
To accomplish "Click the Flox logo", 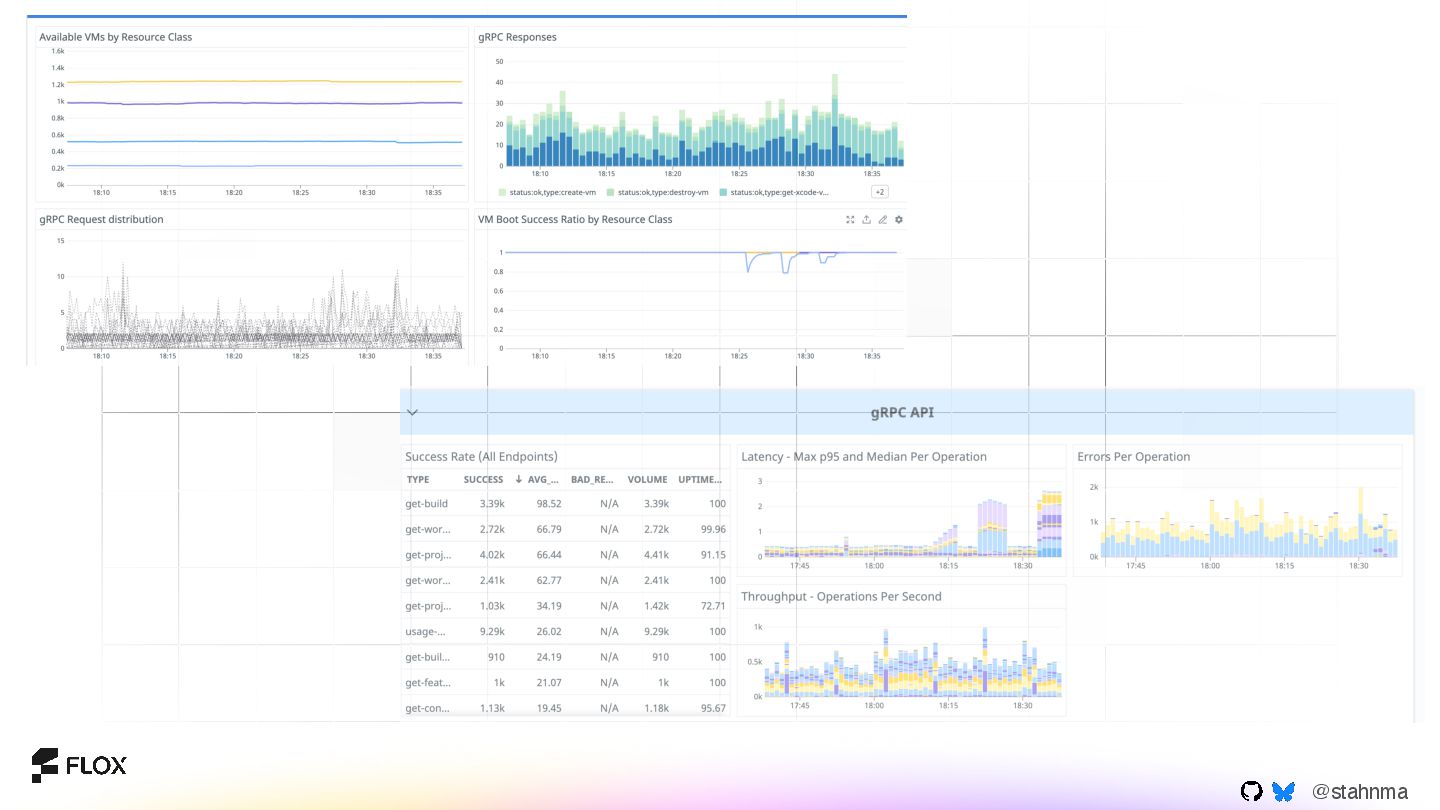I will (79, 766).
